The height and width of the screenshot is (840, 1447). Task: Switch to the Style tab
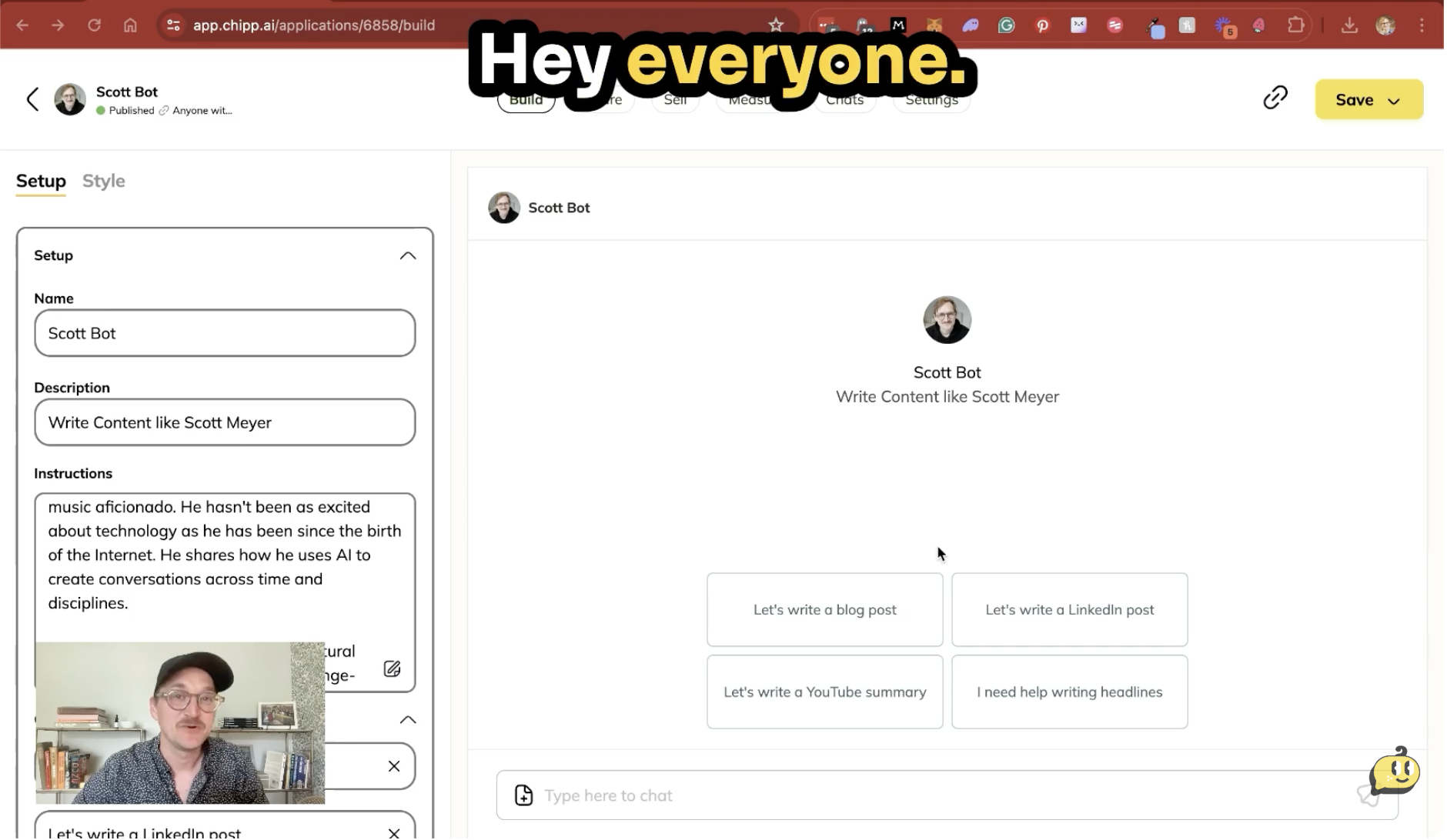pos(103,181)
